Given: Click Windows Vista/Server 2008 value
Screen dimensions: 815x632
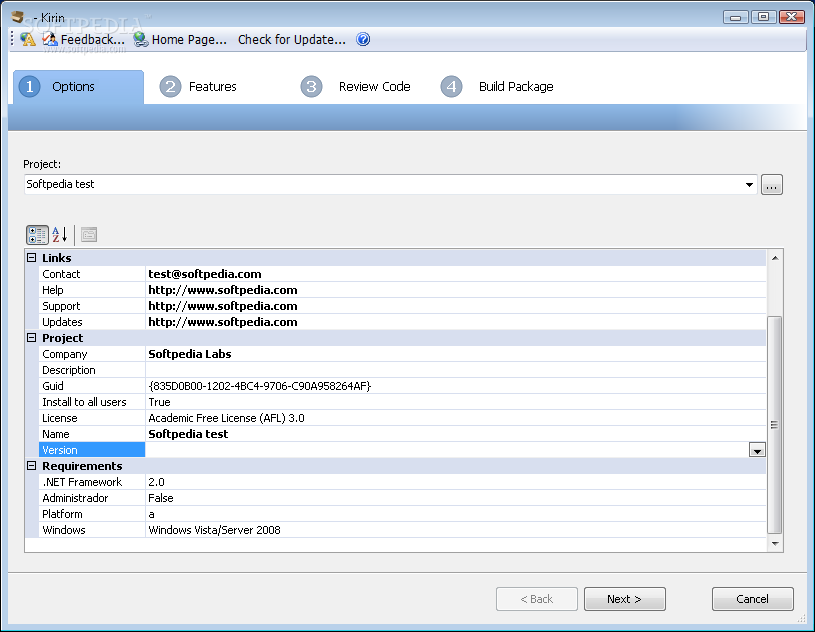Looking at the screenshot, I should coord(214,530).
